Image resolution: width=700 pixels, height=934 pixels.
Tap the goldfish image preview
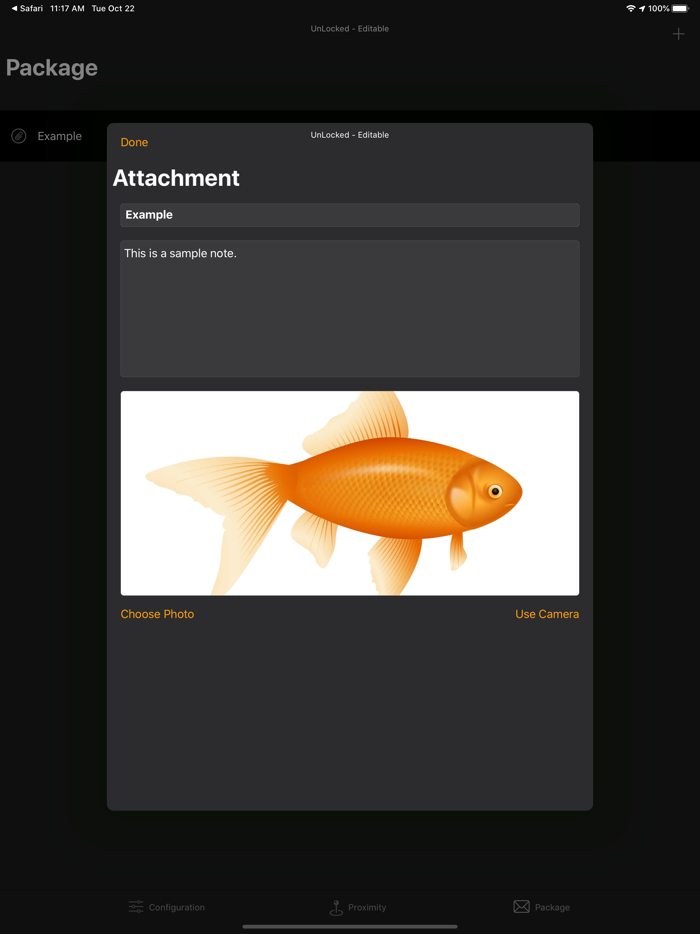tap(350, 493)
